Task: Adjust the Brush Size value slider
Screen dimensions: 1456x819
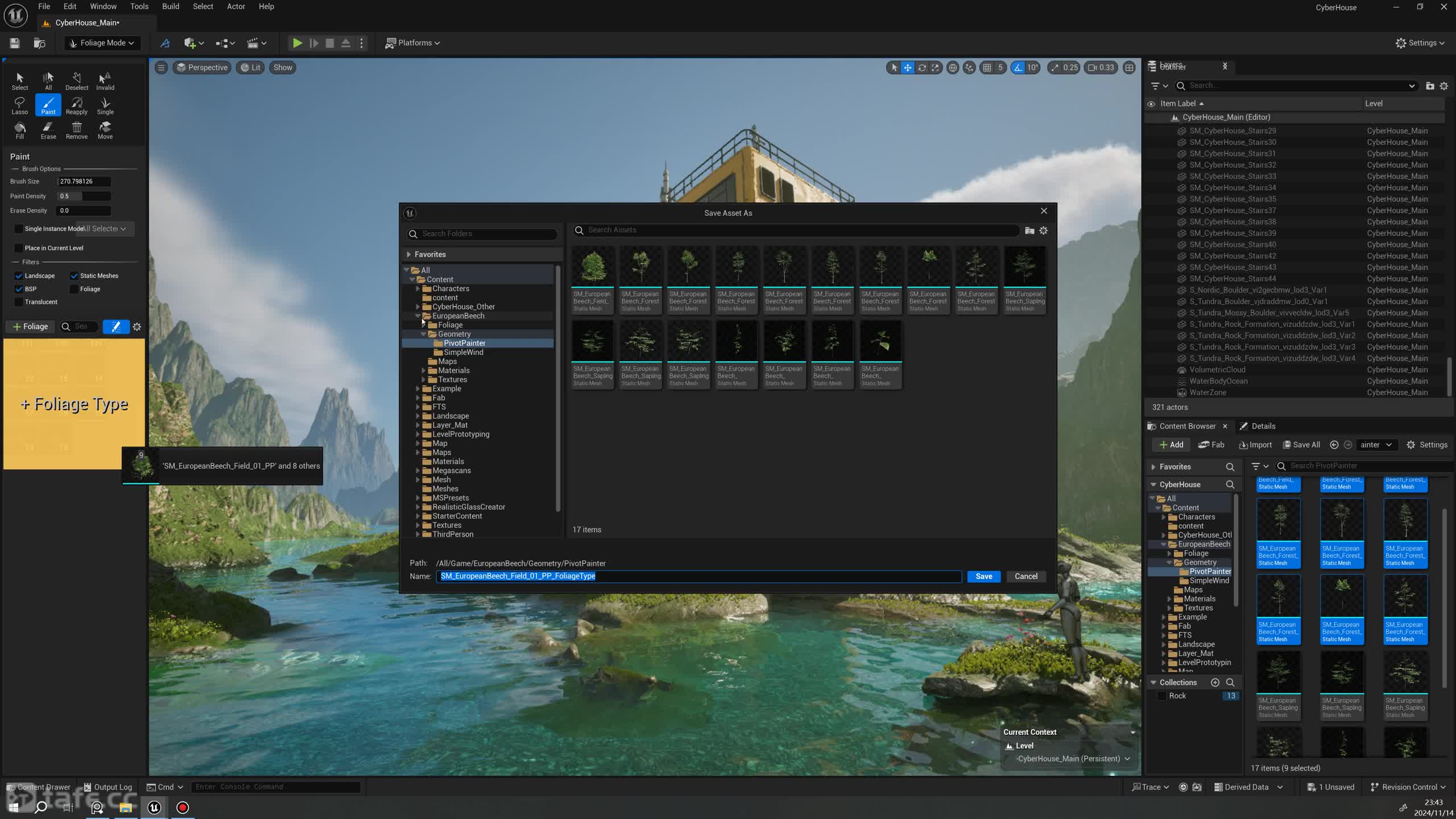Action: tap(84, 181)
